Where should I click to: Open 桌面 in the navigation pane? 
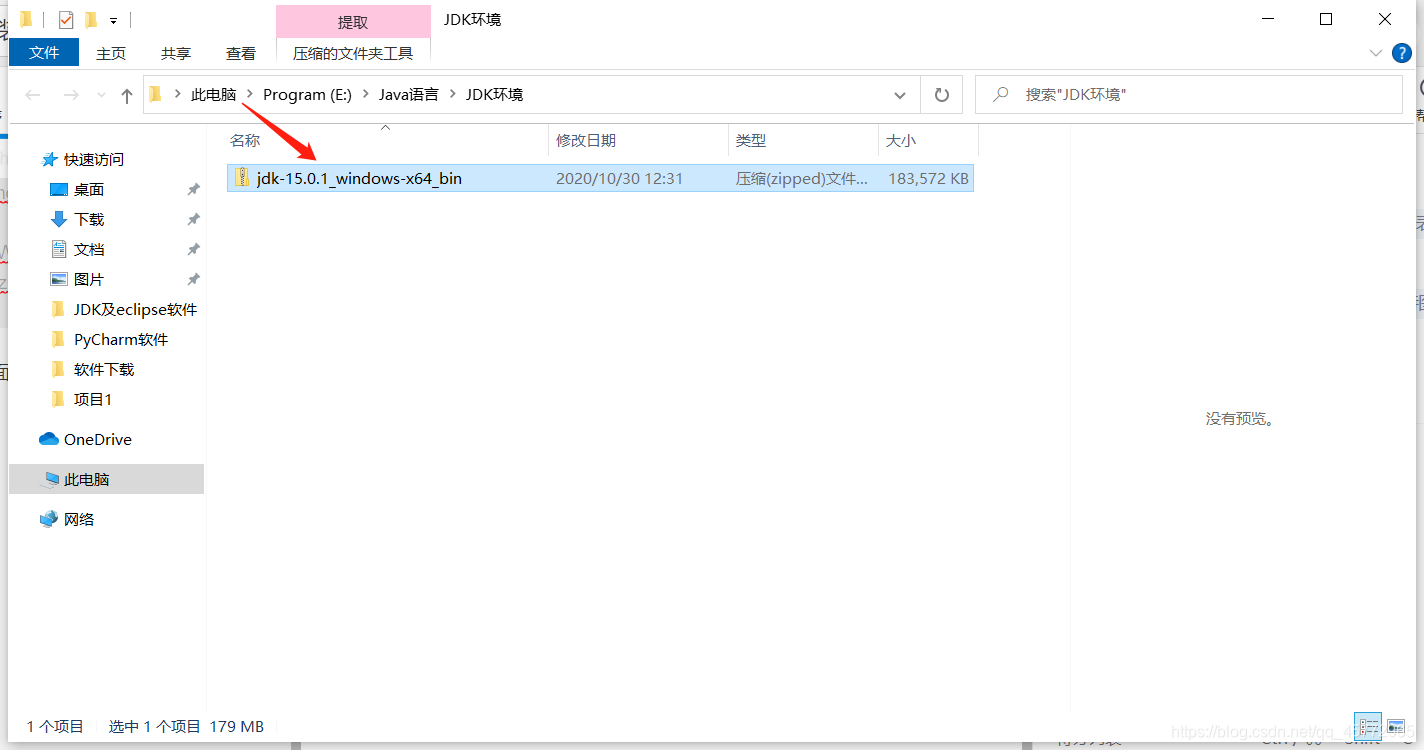pyautogui.click(x=89, y=189)
